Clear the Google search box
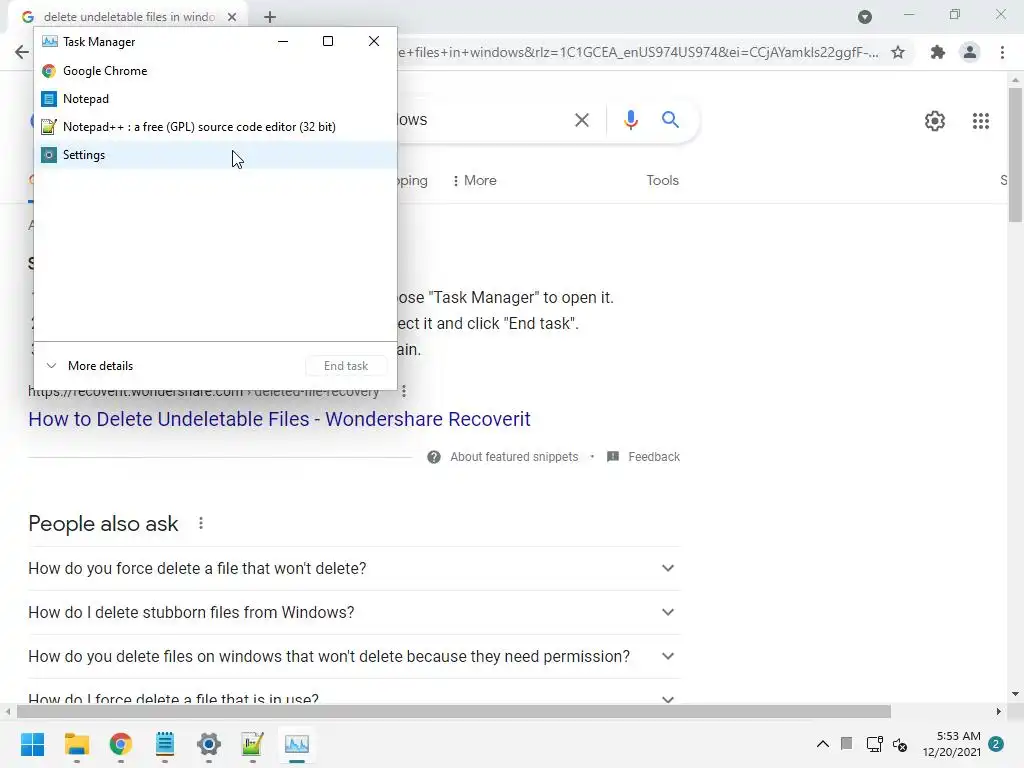 point(581,120)
